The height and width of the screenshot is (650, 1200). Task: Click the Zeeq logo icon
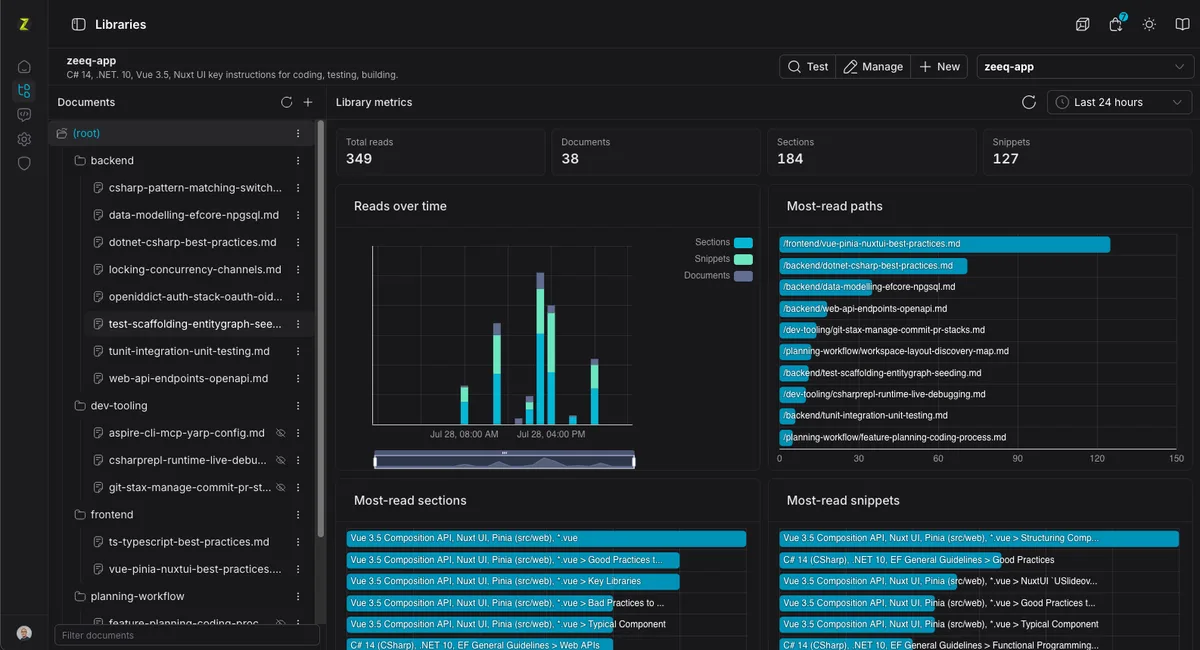pyautogui.click(x=24, y=24)
